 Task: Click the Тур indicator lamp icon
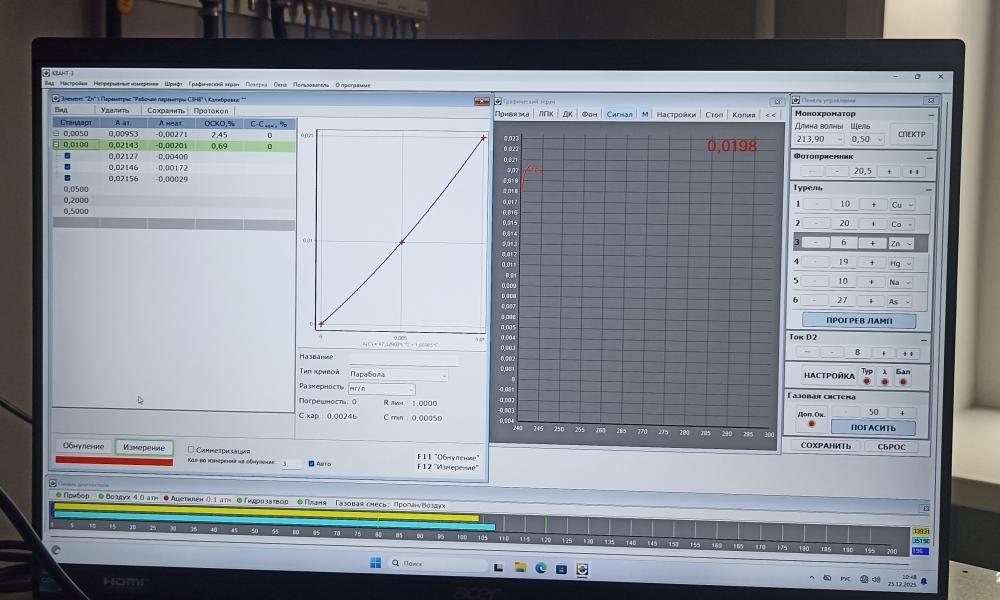(x=867, y=381)
